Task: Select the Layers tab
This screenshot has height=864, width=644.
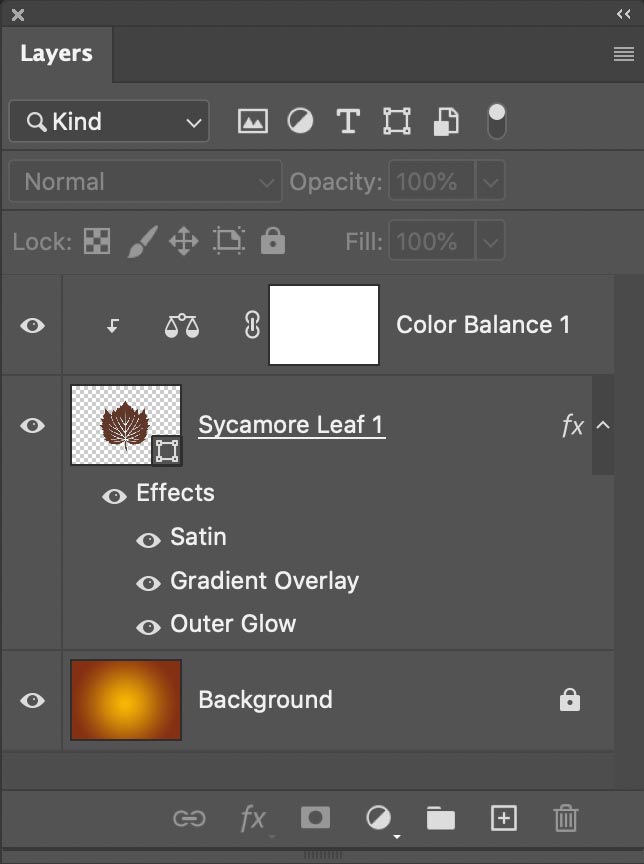Action: point(56,54)
